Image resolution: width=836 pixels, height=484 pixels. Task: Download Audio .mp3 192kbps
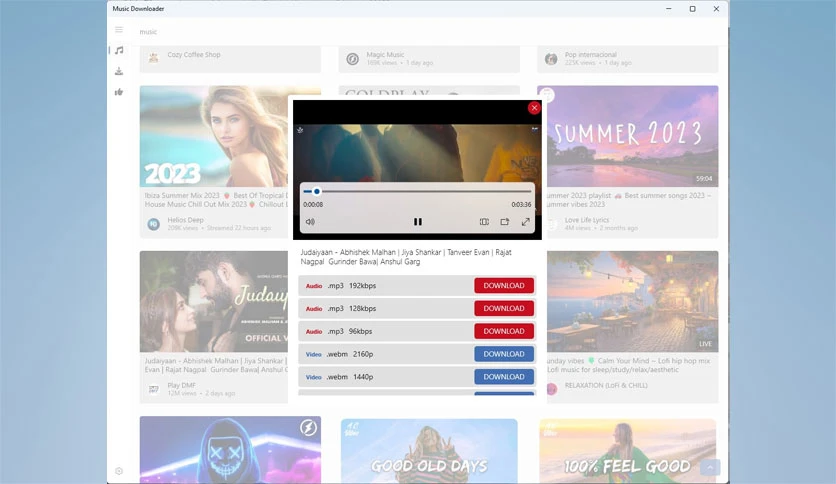(x=504, y=286)
